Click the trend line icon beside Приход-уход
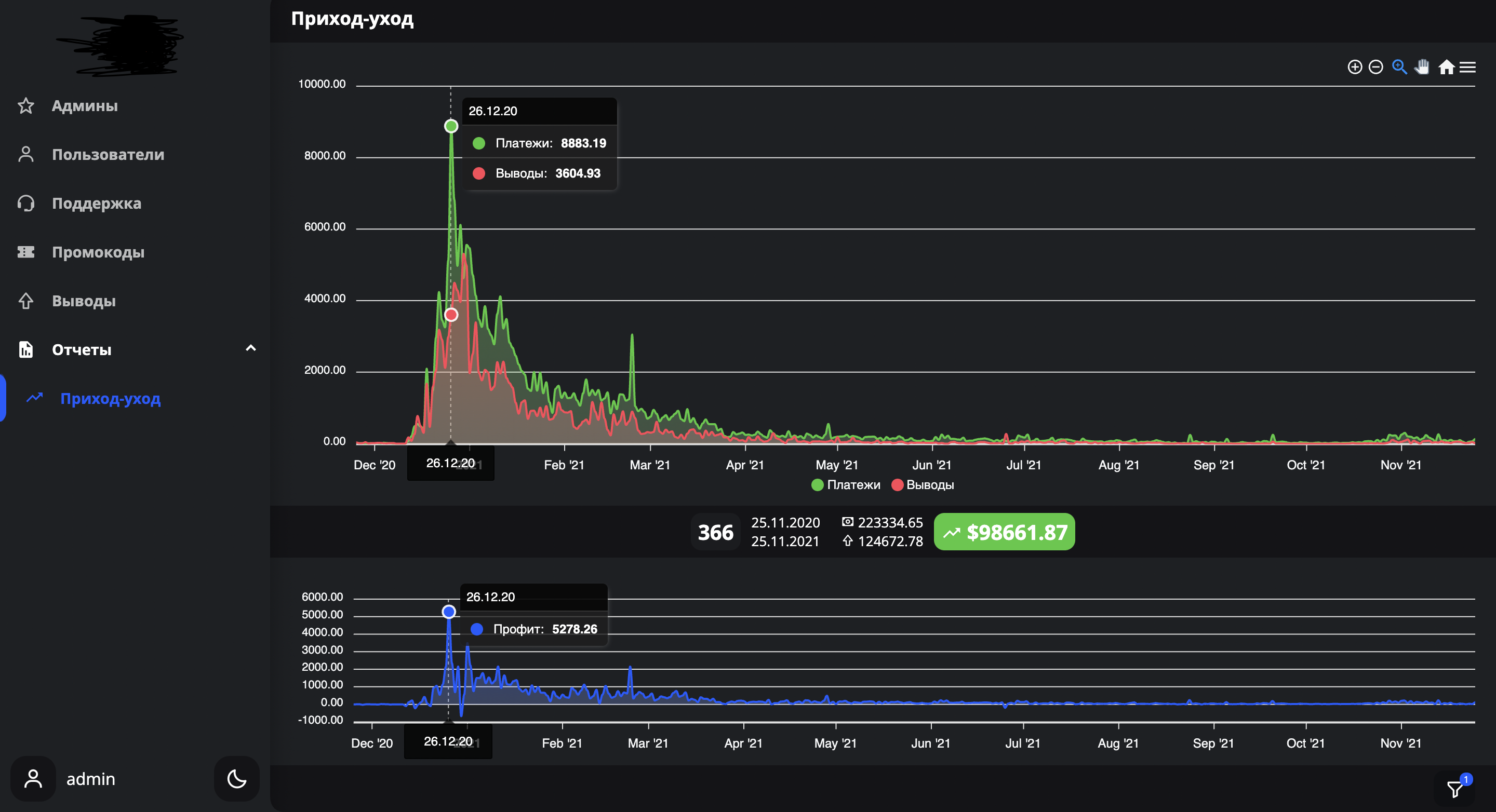 tap(35, 398)
